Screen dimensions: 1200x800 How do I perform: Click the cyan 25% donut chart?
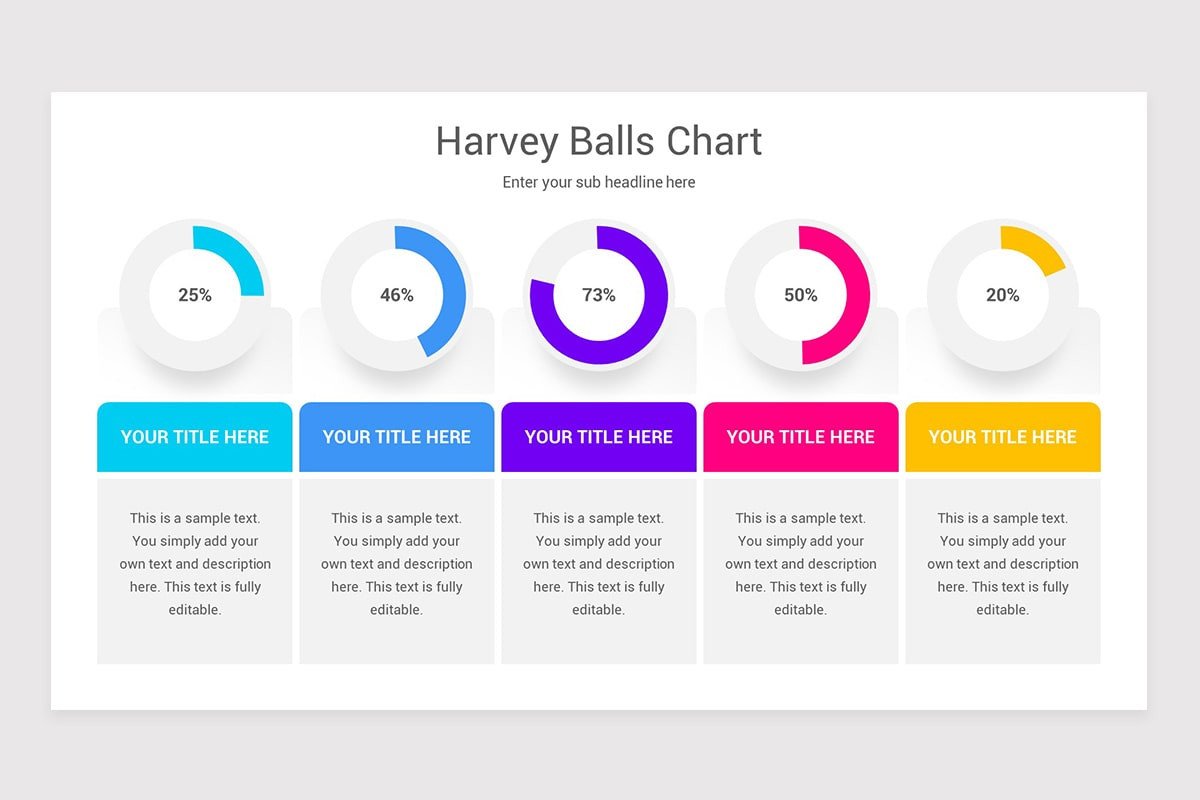[x=195, y=295]
